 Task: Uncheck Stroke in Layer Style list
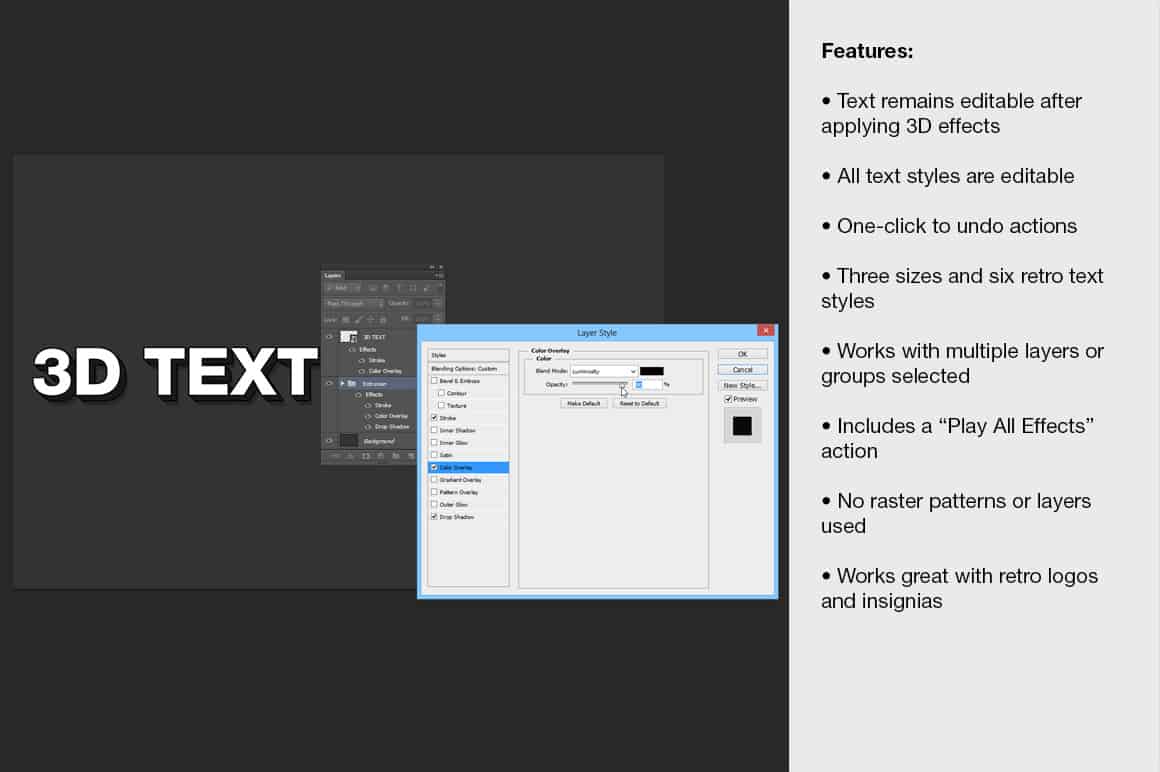coord(434,418)
